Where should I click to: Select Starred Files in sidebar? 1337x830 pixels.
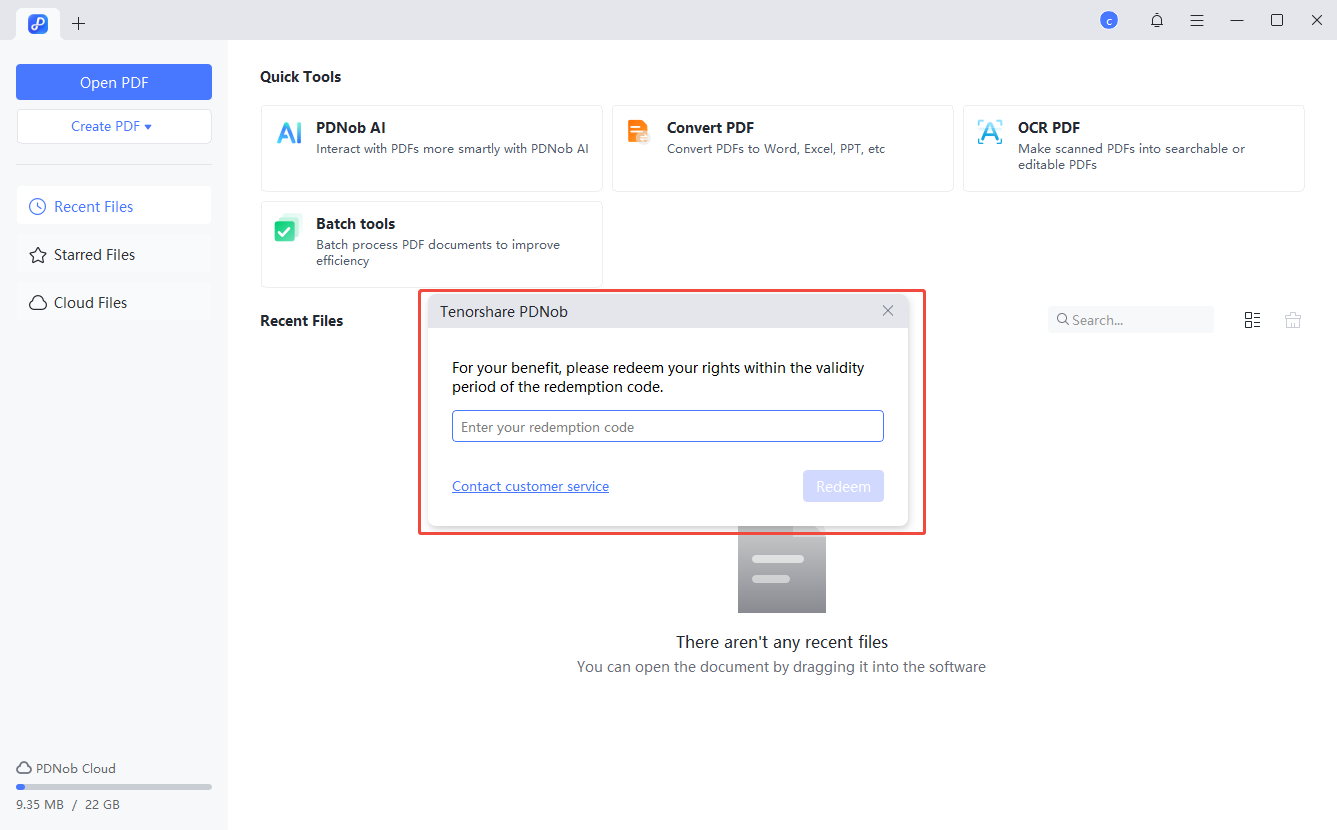pyautogui.click(x=114, y=254)
